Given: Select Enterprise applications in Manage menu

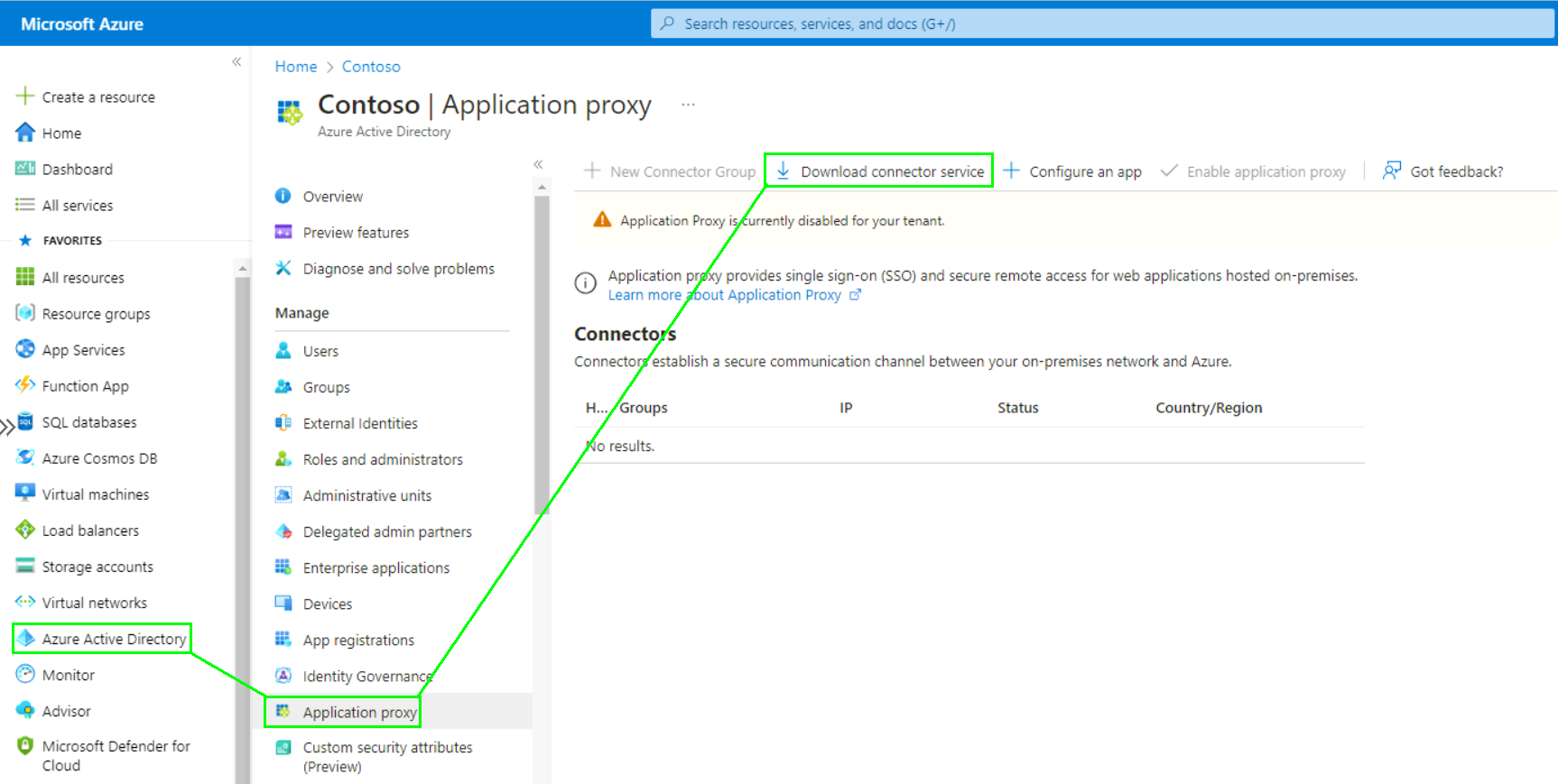Looking at the screenshot, I should tap(376, 567).
